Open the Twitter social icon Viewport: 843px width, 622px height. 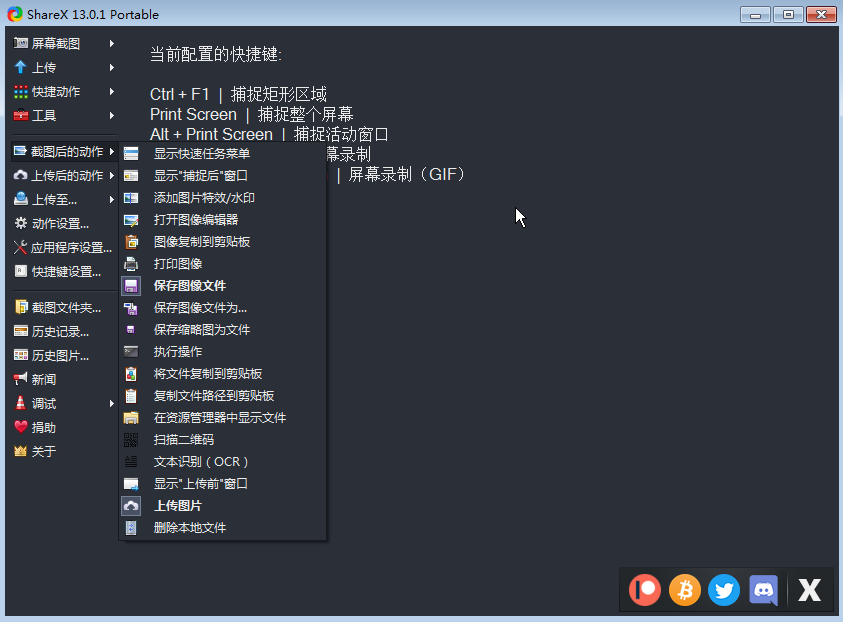723,590
